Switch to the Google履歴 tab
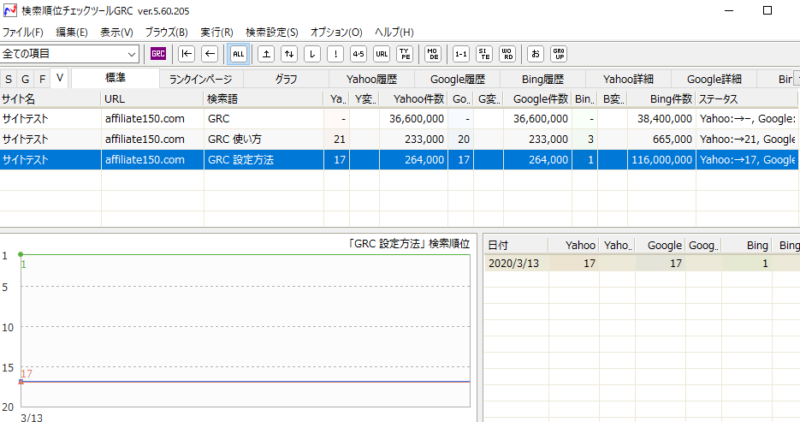Screen dimensions: 800x422 click(457, 79)
